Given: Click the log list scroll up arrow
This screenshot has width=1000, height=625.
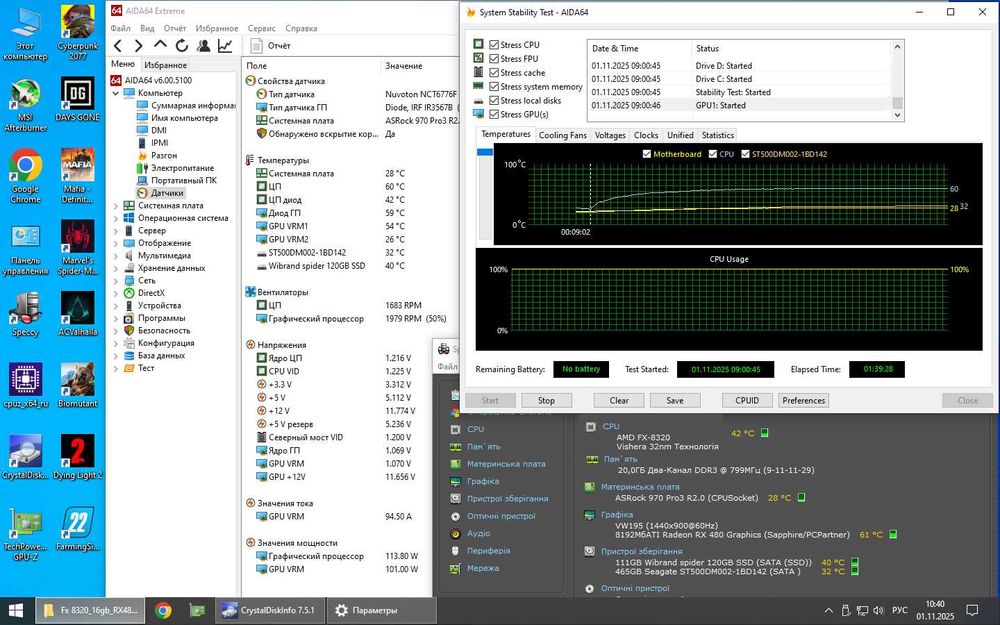Looking at the screenshot, I should tap(897, 47).
